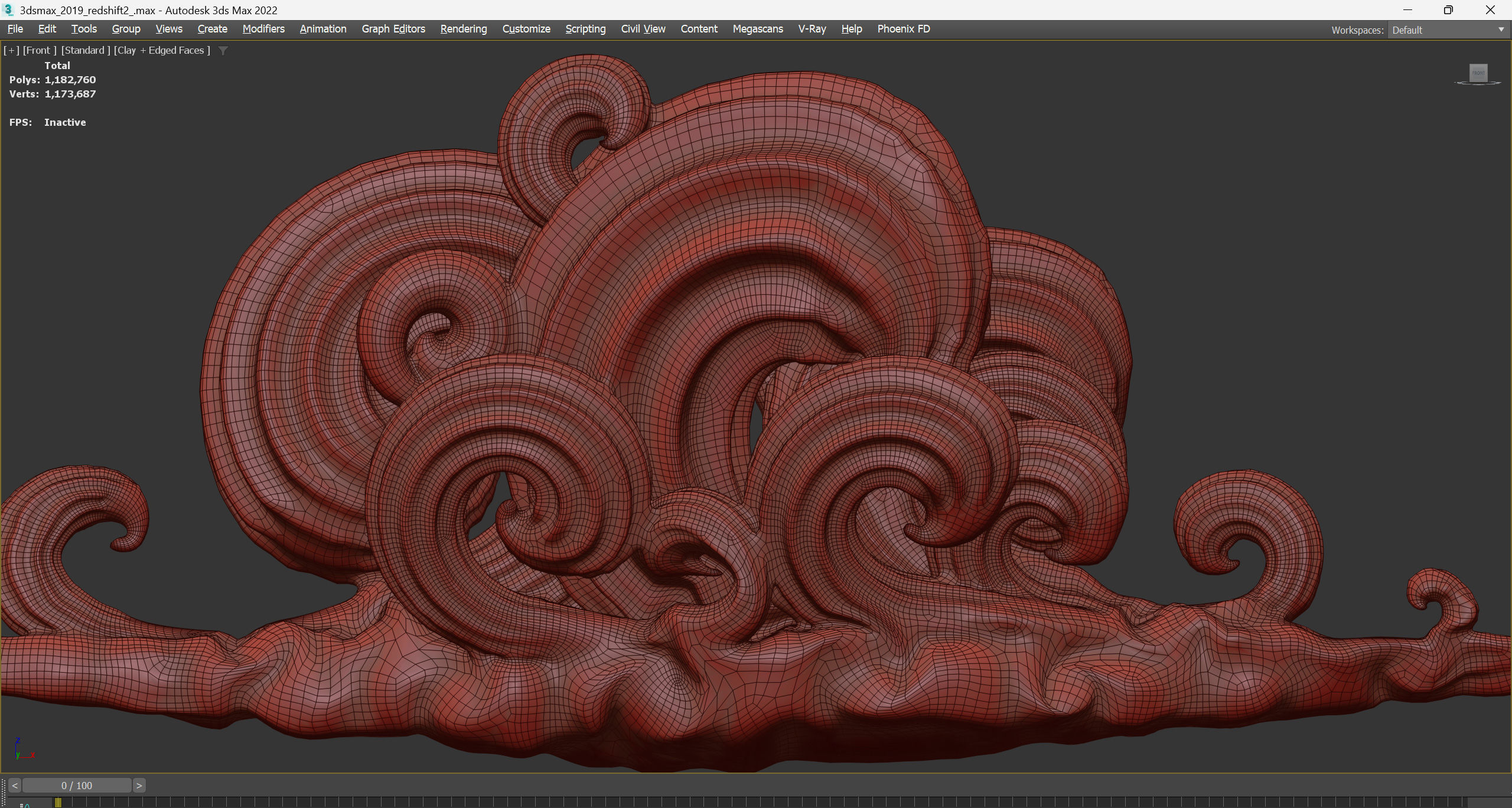Click the viewport filter funnel icon

[223, 51]
